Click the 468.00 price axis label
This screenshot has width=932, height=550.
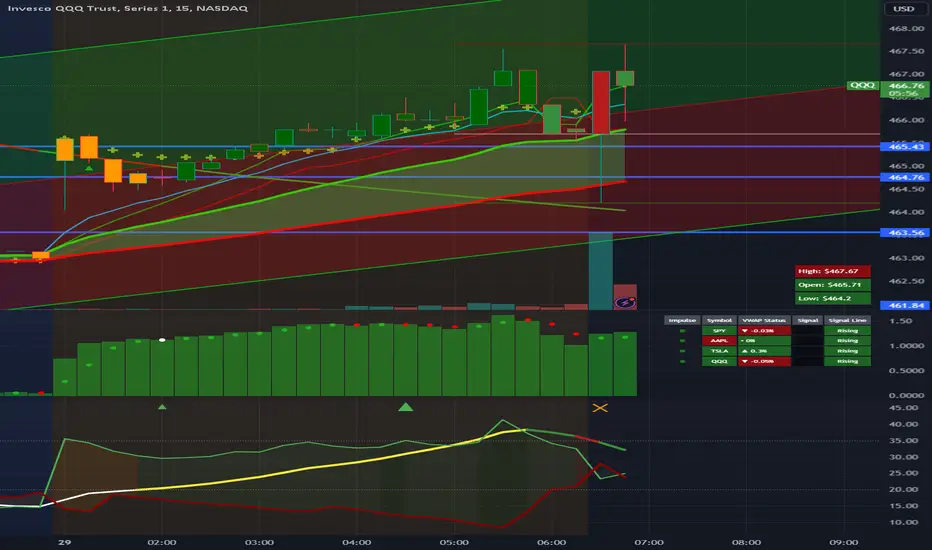[x=906, y=29]
